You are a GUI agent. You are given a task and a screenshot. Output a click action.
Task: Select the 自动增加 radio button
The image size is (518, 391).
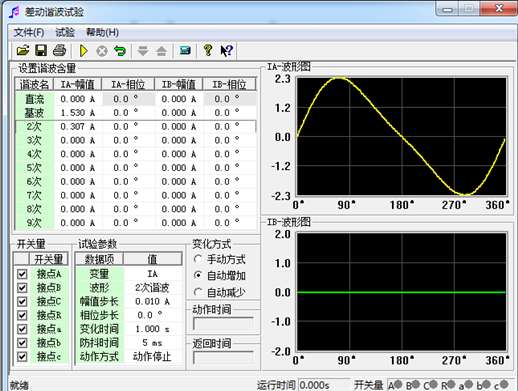pos(198,275)
